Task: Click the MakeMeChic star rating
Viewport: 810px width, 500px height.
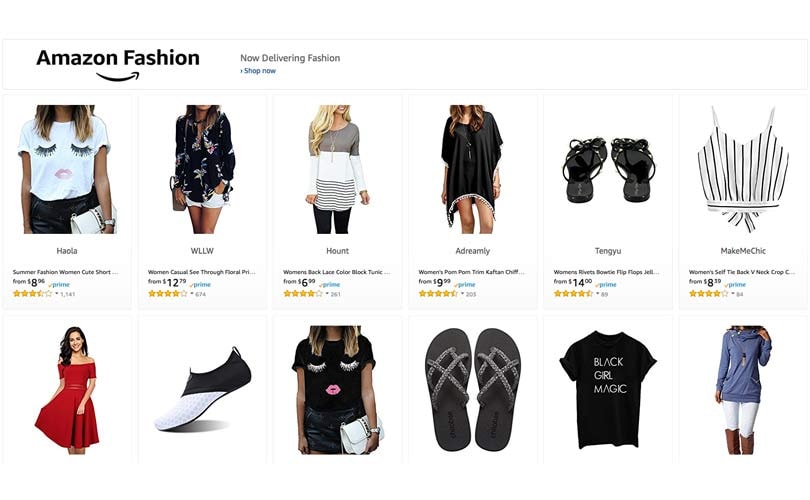Action: coord(708,294)
